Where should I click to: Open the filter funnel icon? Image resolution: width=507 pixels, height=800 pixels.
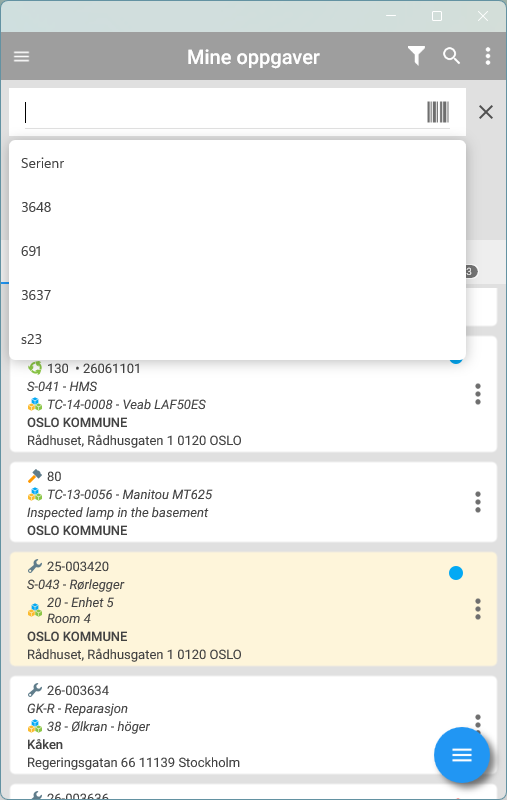416,56
